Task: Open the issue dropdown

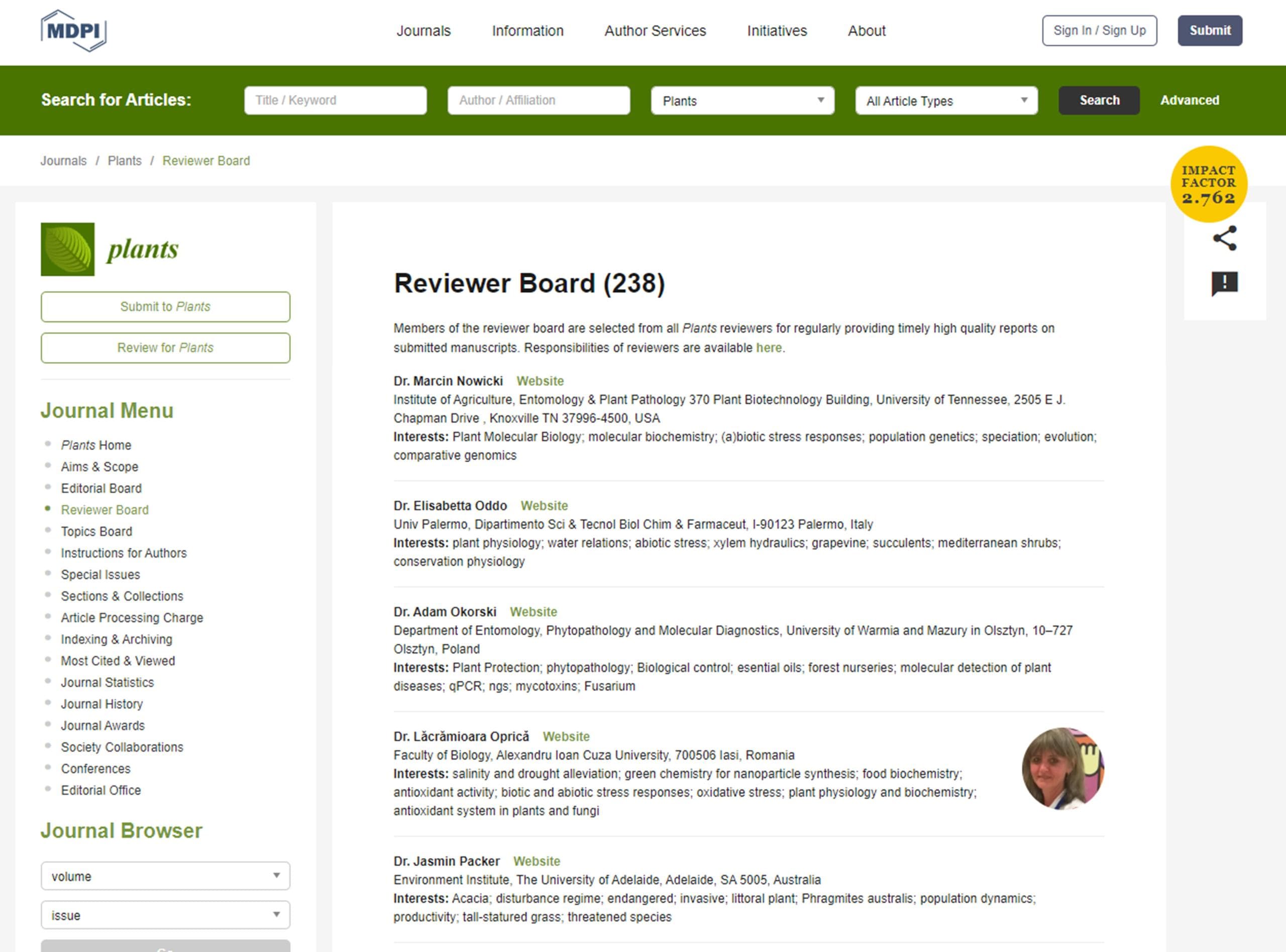Action: click(165, 915)
